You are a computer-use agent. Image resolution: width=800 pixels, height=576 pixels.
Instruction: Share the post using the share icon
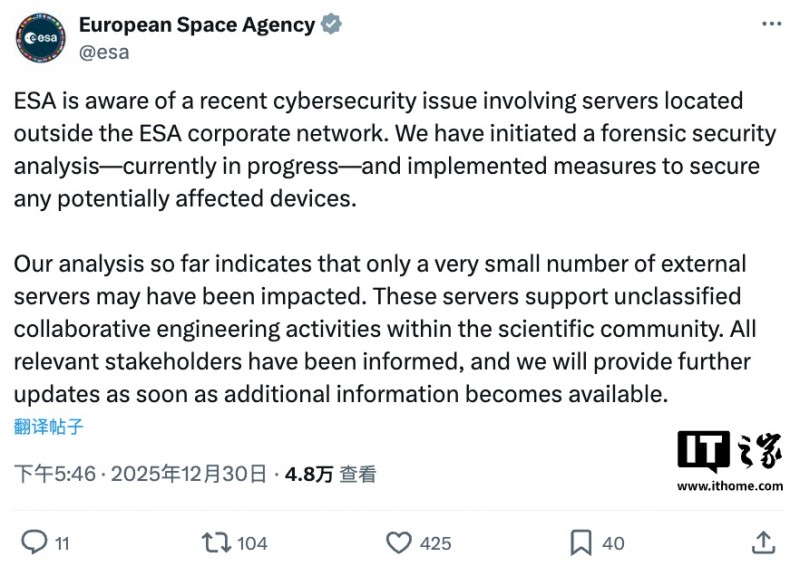[x=763, y=542]
